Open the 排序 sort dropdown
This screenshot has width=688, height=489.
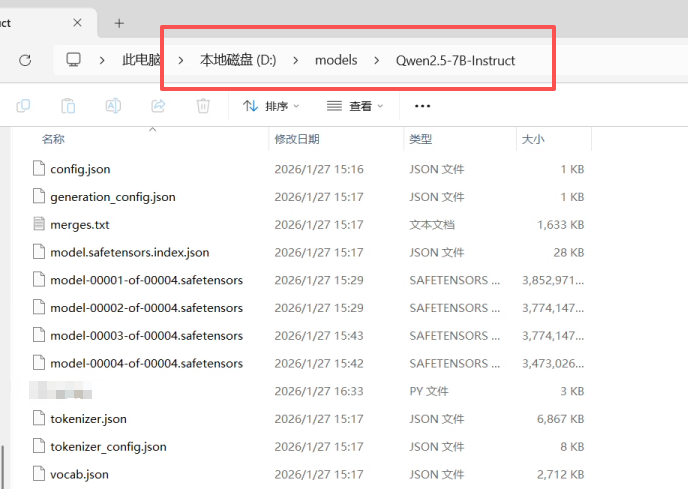coord(271,106)
